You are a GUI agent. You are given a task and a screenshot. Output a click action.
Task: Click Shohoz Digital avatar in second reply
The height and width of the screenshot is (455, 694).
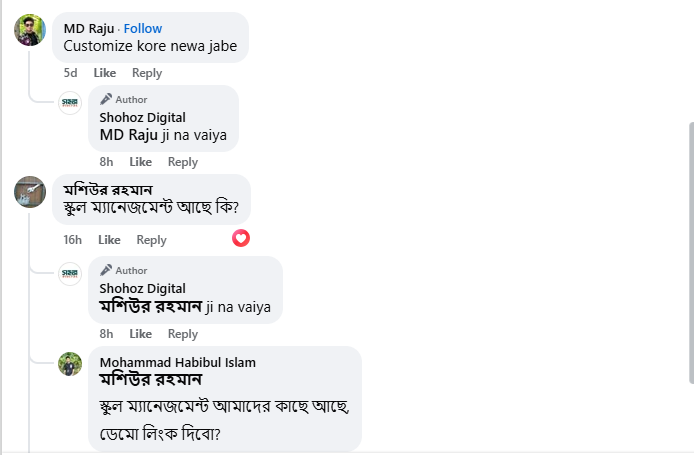point(70,274)
